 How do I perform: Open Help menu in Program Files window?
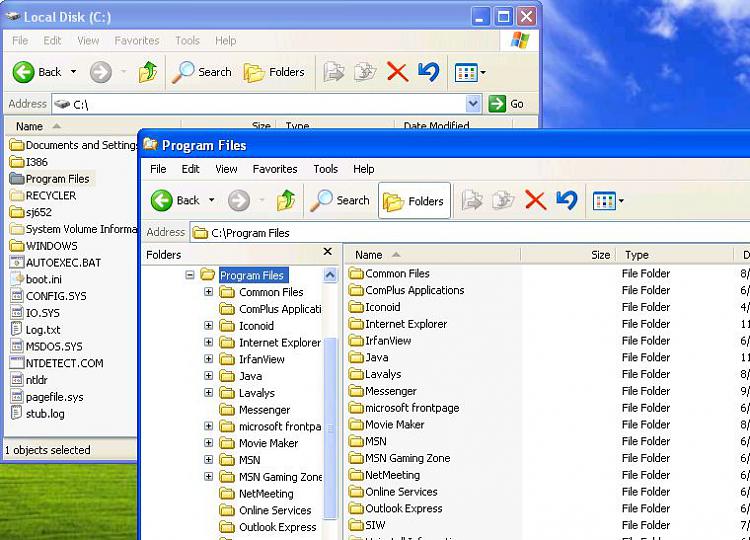click(364, 169)
